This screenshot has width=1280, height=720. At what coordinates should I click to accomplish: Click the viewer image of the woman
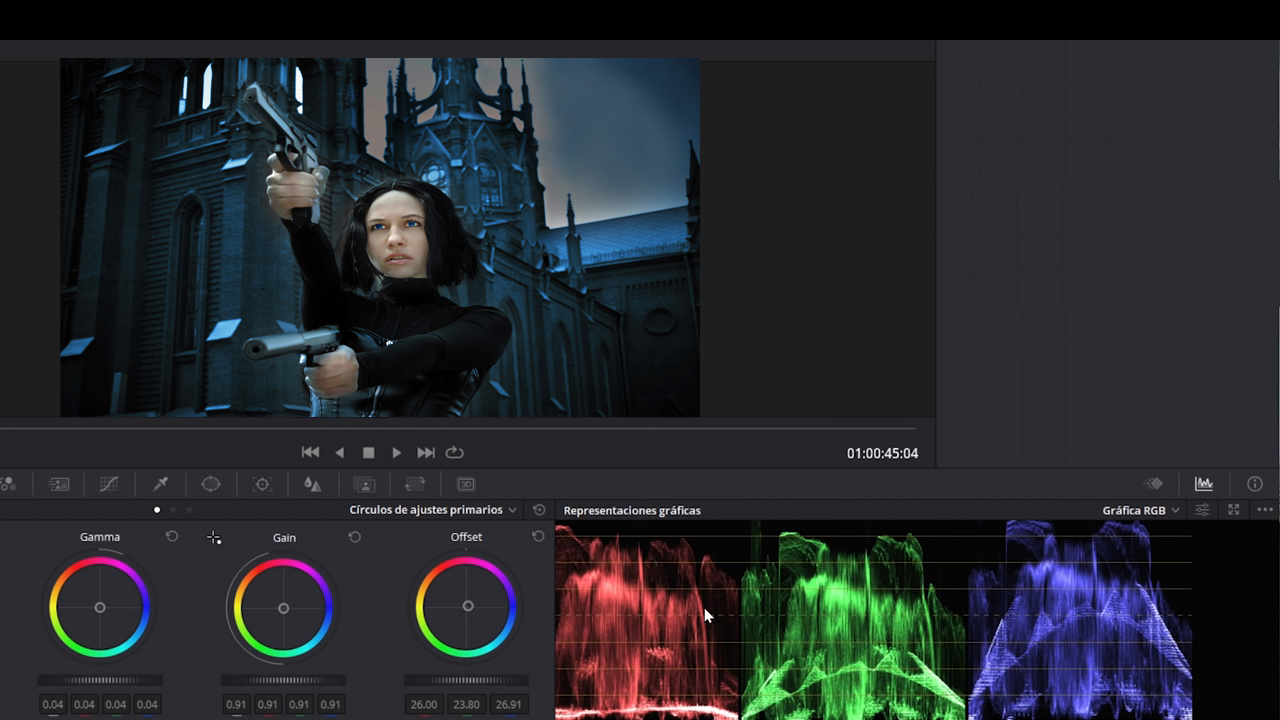click(380, 237)
